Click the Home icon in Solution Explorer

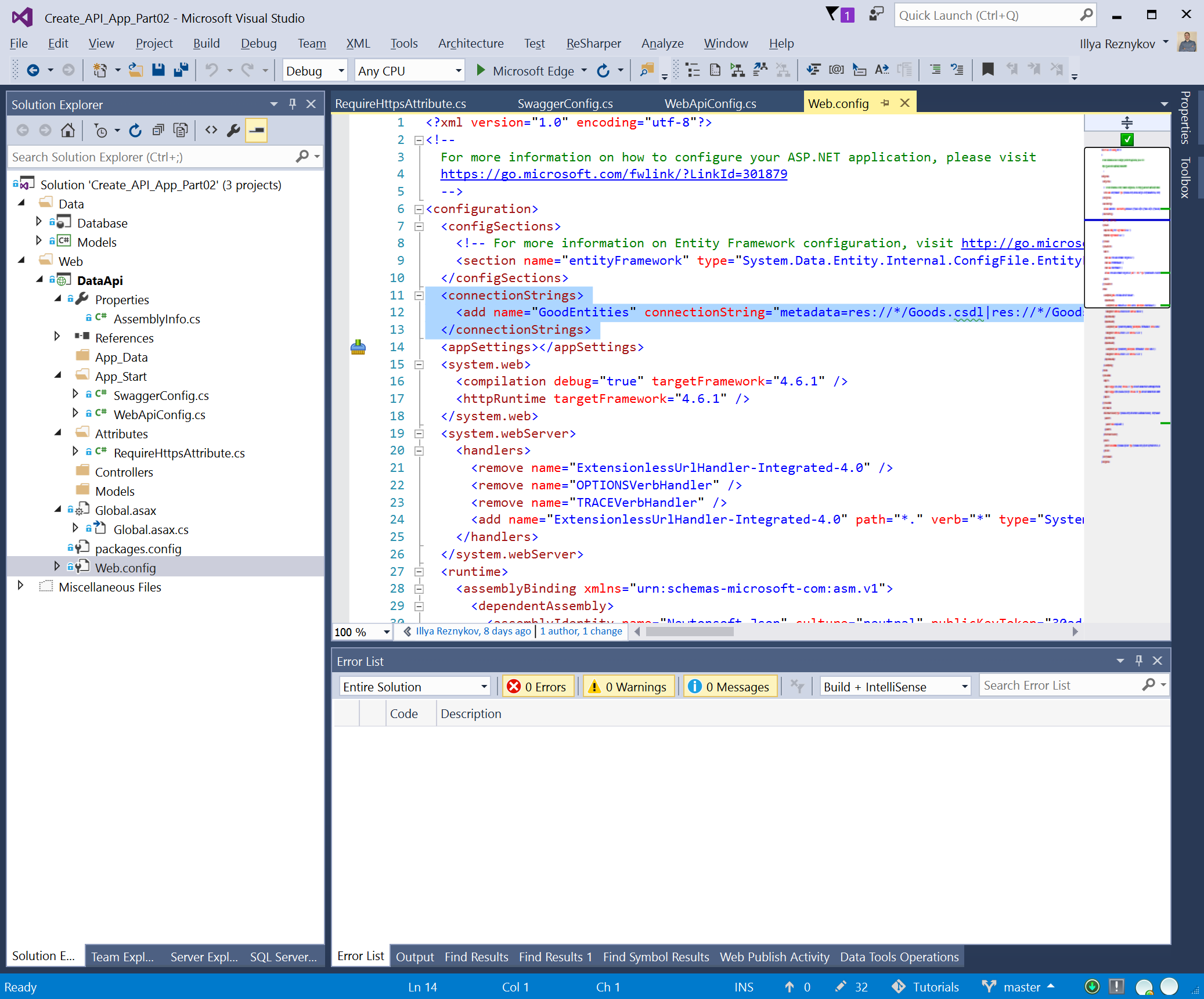pyautogui.click(x=68, y=131)
